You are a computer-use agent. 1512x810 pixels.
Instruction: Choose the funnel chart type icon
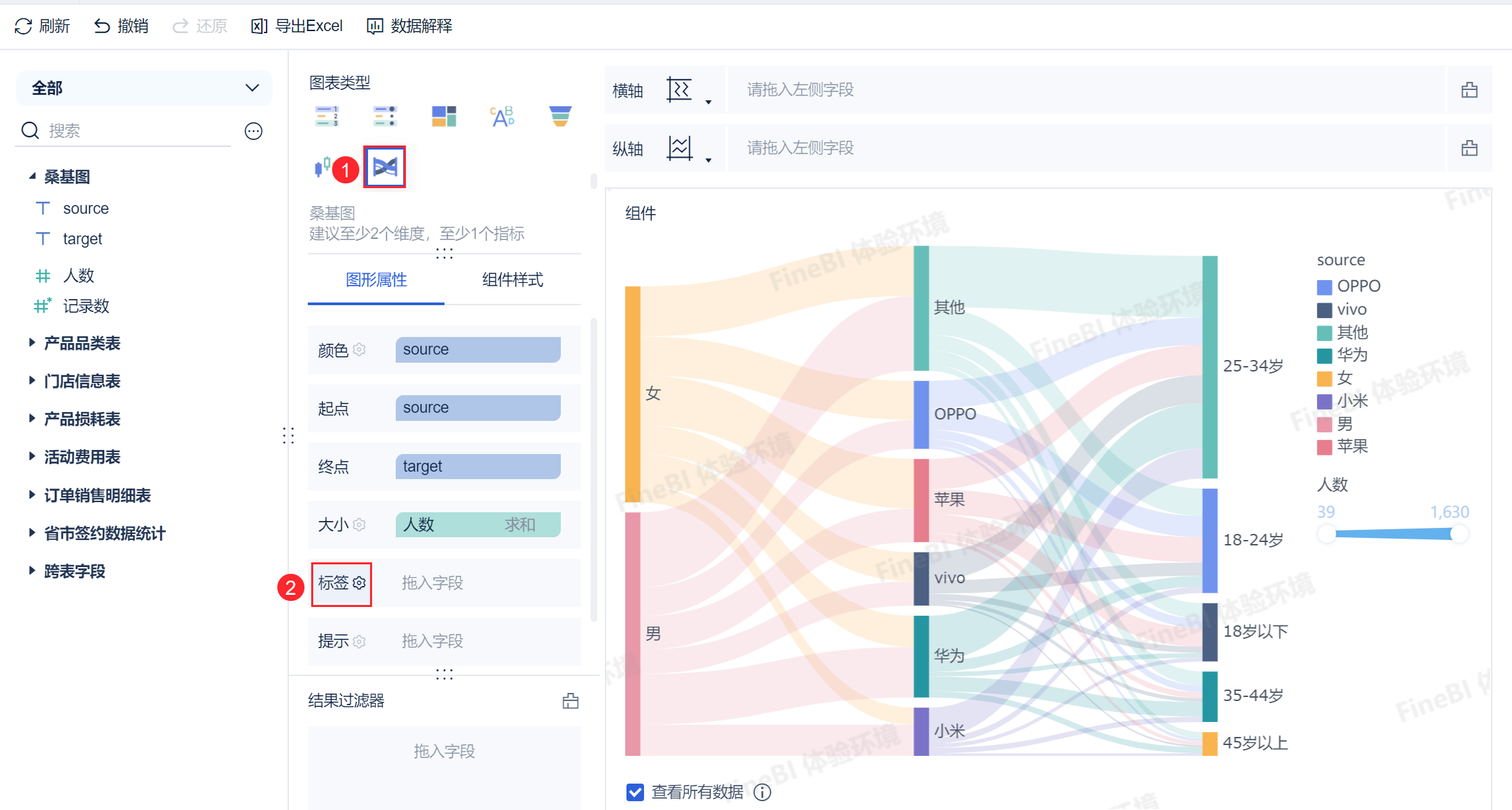click(x=560, y=116)
